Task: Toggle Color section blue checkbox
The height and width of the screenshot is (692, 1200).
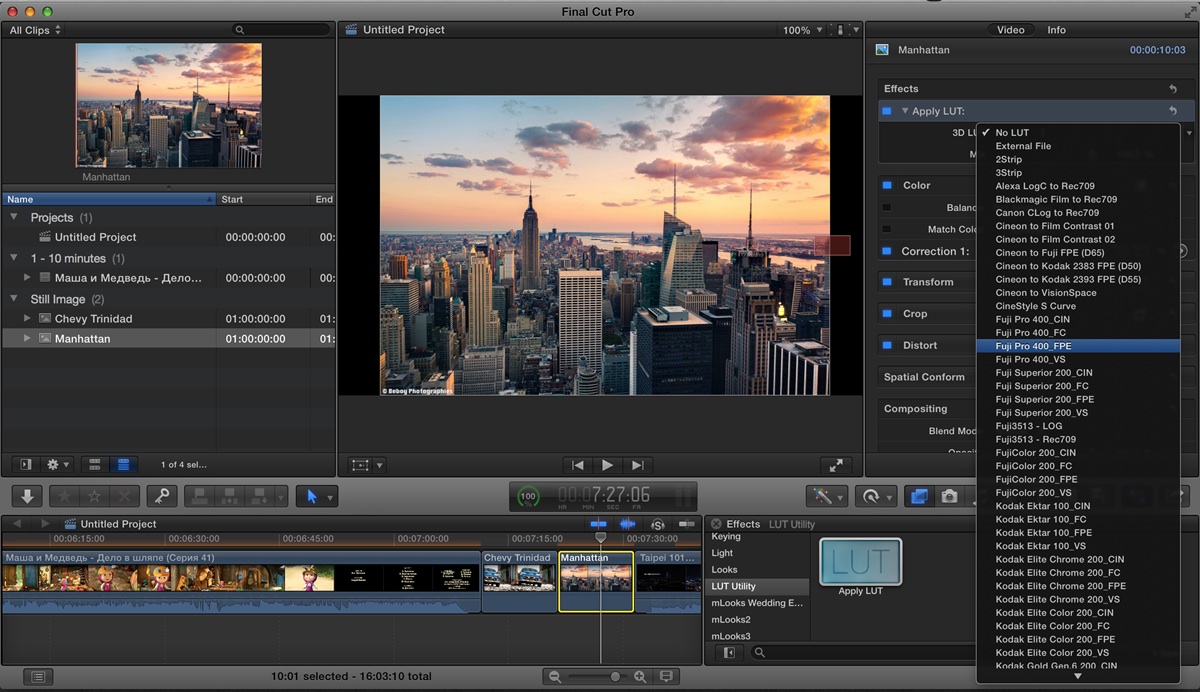Action: pos(886,185)
